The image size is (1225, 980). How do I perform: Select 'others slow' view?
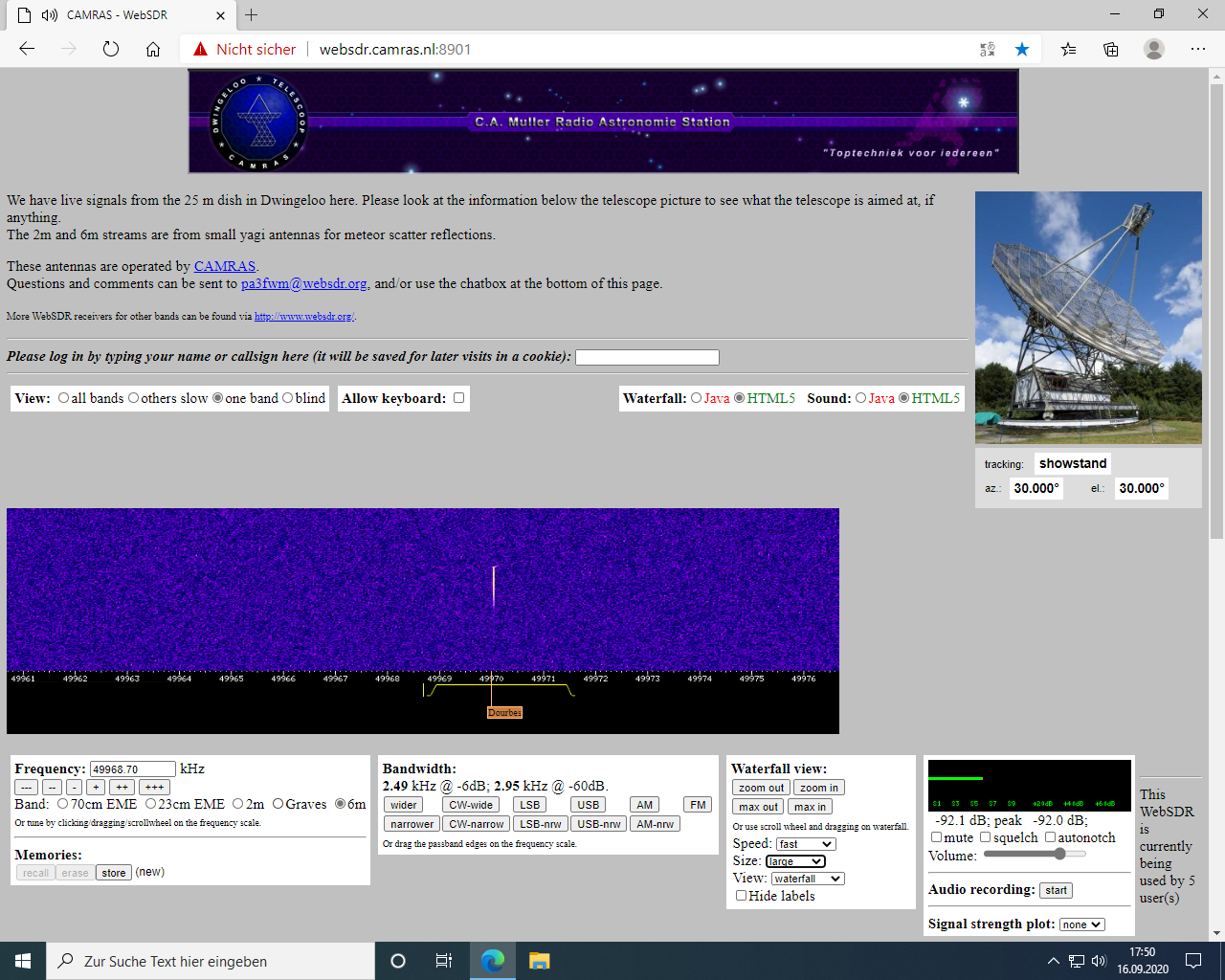(x=133, y=398)
